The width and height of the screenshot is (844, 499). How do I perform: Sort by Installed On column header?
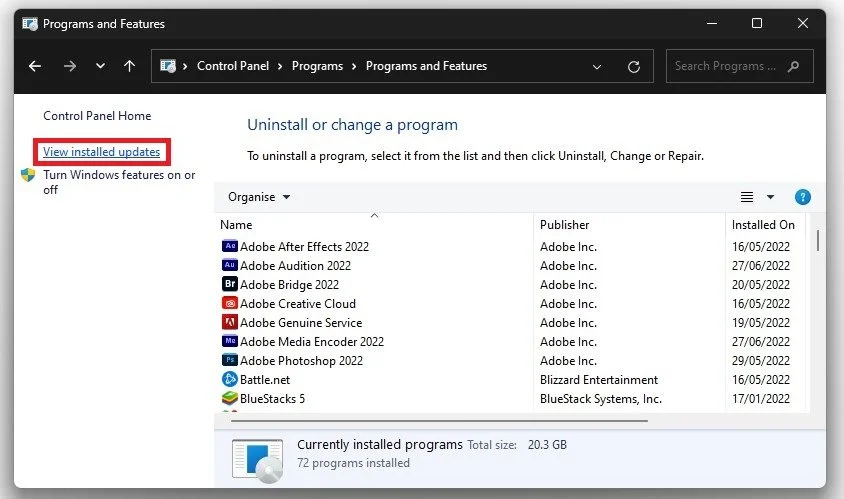pos(763,225)
